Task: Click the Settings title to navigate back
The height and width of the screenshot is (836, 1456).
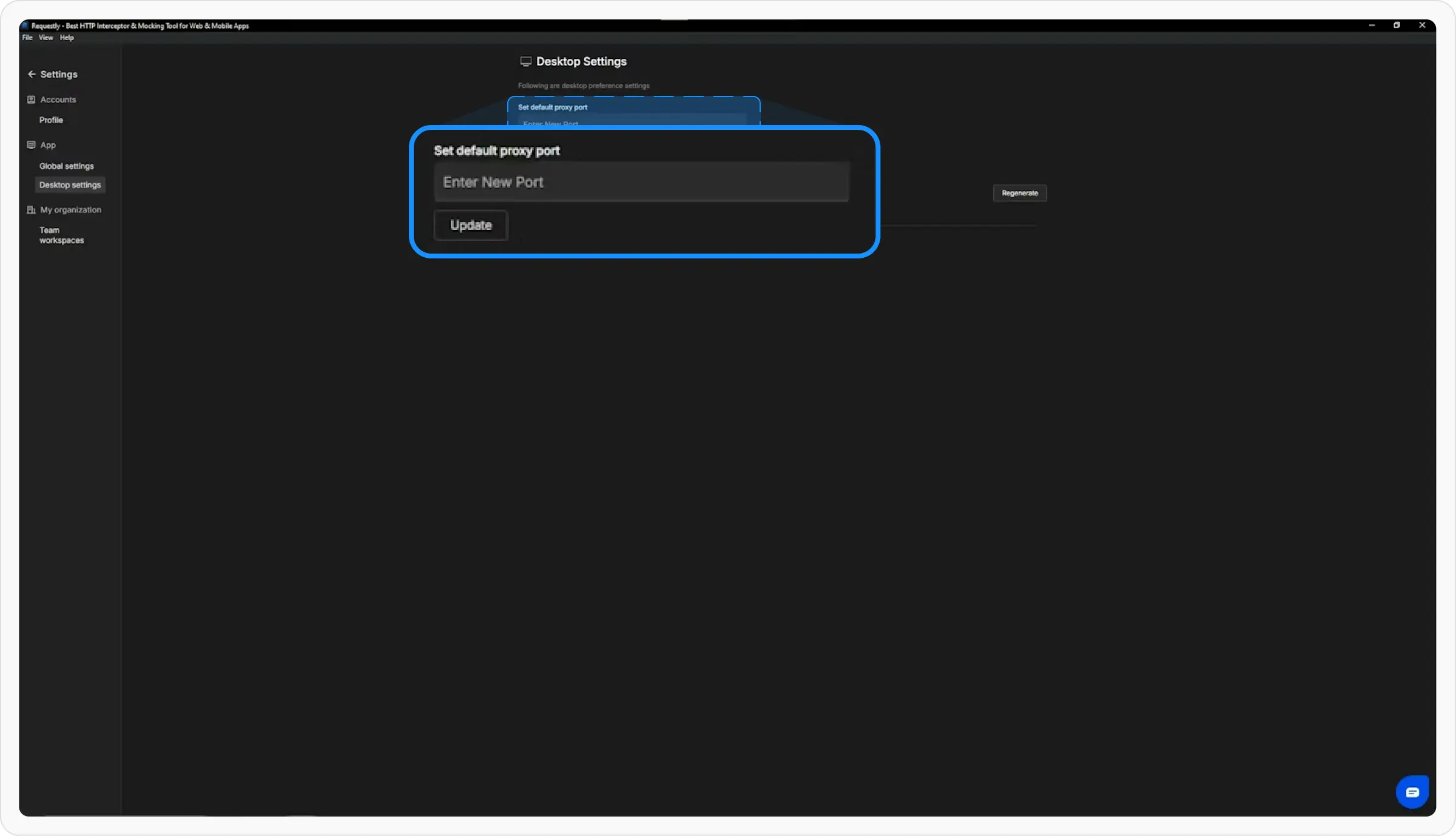Action: coord(58,73)
